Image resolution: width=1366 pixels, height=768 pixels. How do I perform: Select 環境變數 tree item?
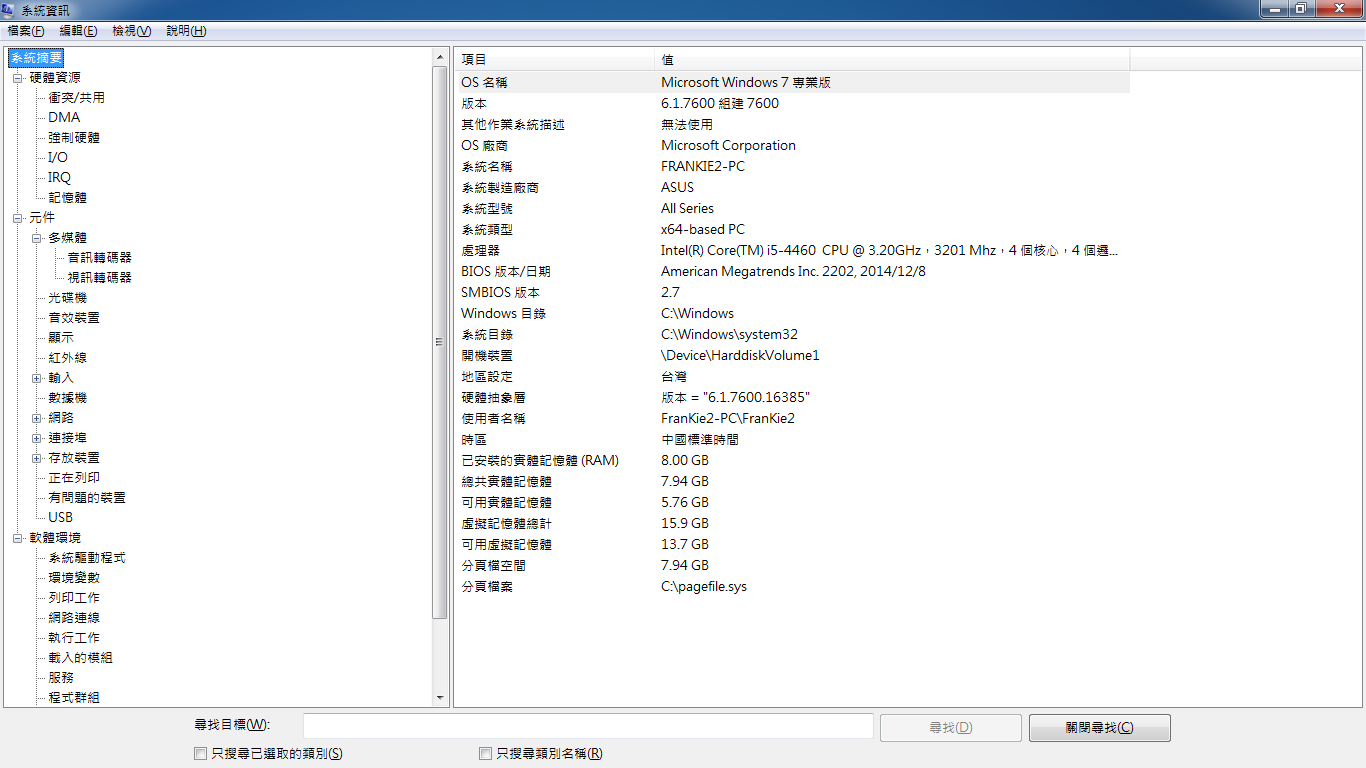pos(74,578)
